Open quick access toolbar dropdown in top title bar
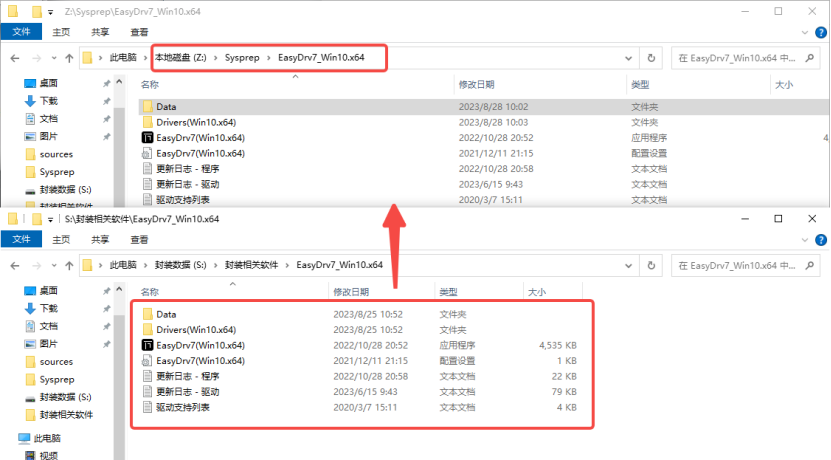Image resolution: width=831 pixels, height=460 pixels. tap(50, 12)
